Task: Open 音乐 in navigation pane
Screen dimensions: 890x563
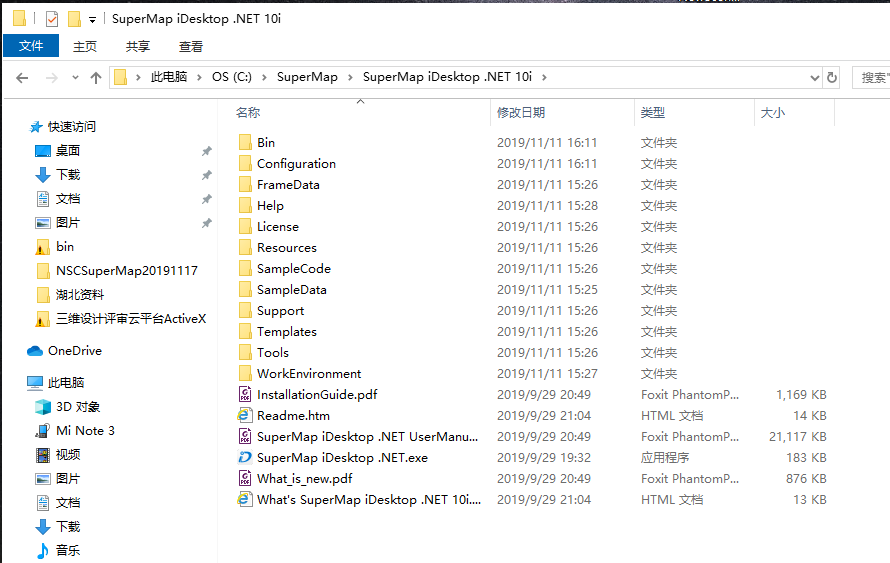Action: (68, 550)
